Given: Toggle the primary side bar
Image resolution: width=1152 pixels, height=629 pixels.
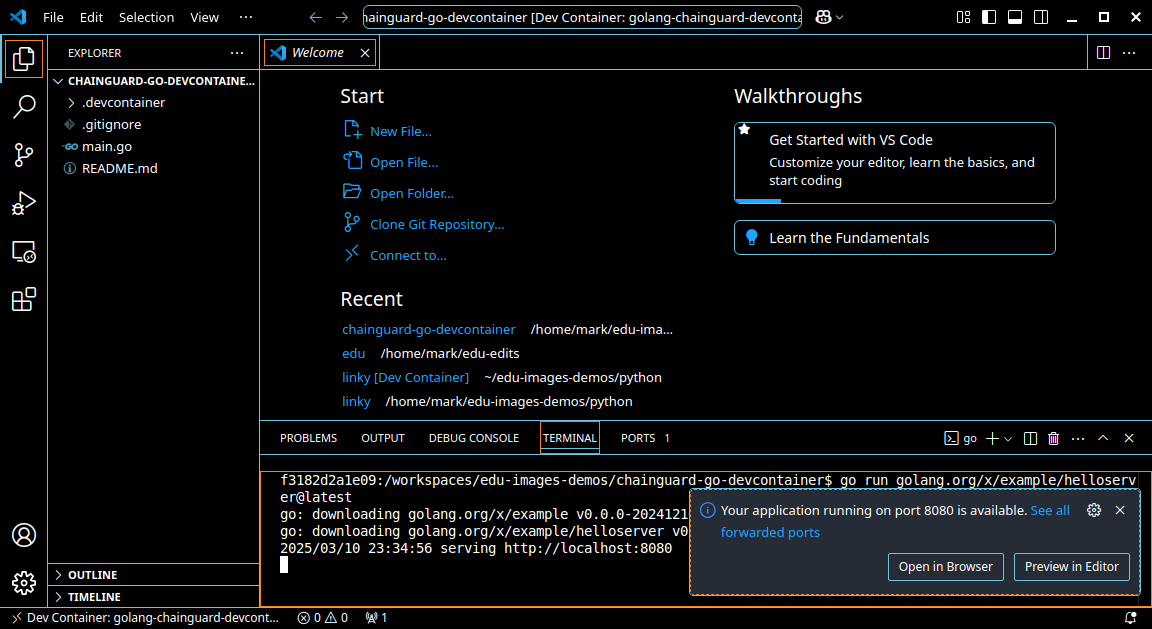Looking at the screenshot, I should (989, 17).
